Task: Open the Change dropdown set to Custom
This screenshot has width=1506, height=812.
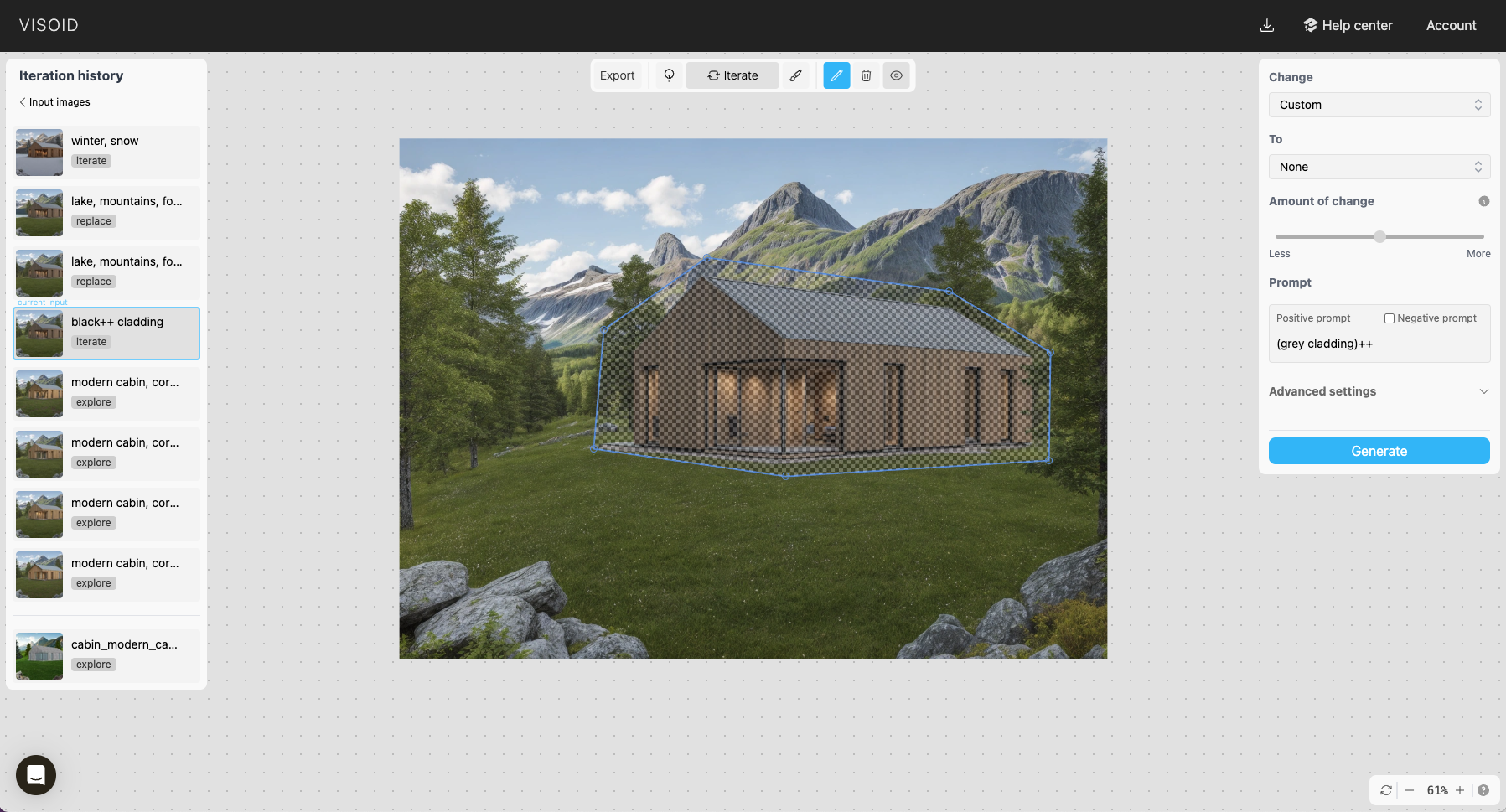Action: (x=1379, y=105)
